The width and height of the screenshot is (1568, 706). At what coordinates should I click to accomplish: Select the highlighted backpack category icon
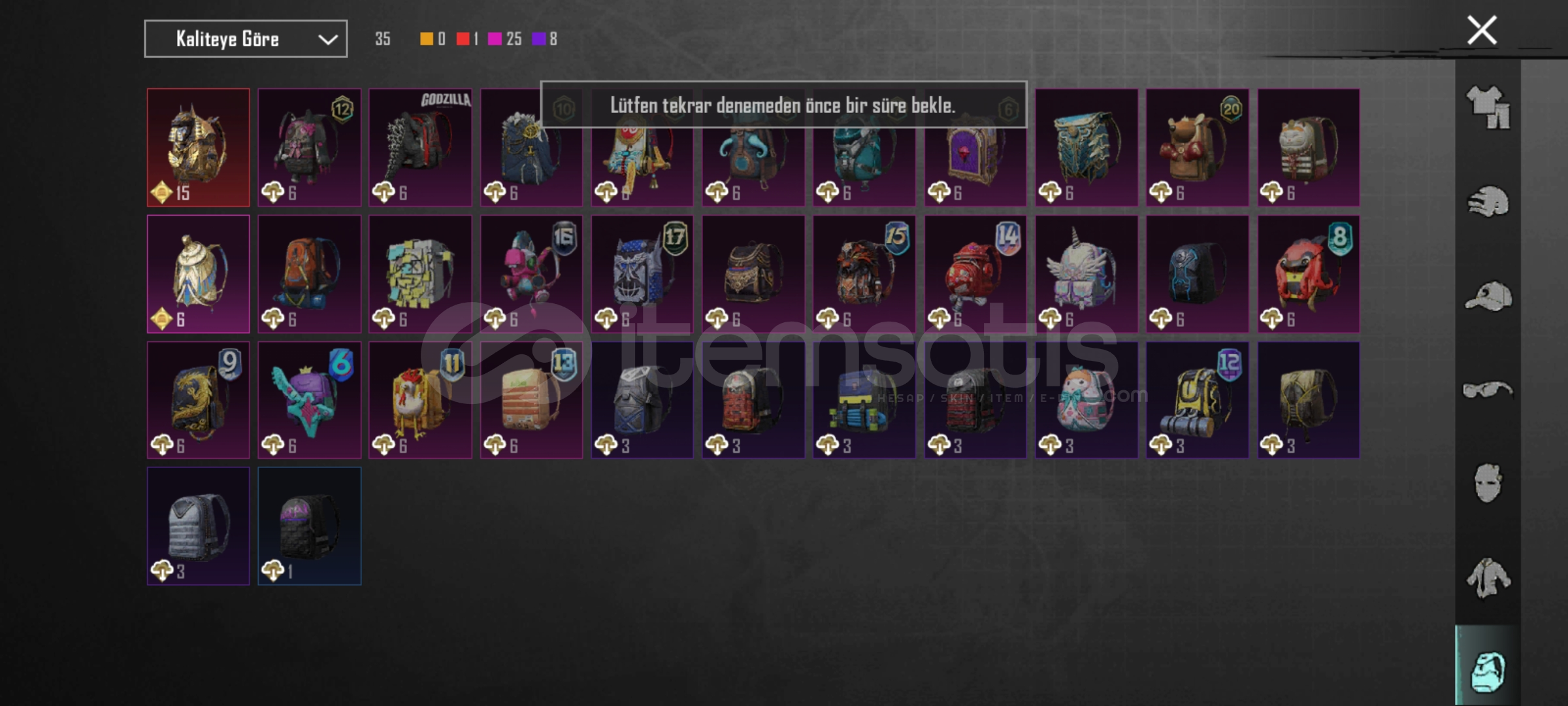pos(1488,671)
